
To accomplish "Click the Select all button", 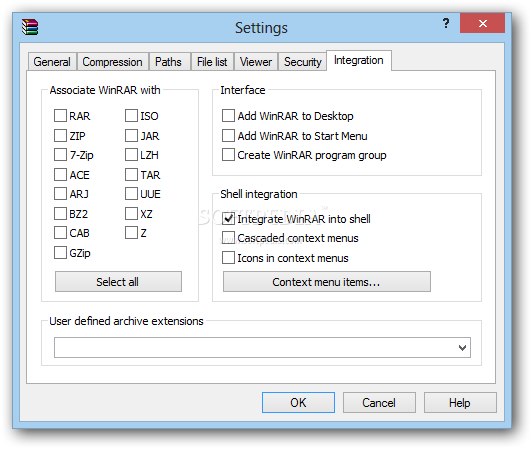I will tap(118, 281).
